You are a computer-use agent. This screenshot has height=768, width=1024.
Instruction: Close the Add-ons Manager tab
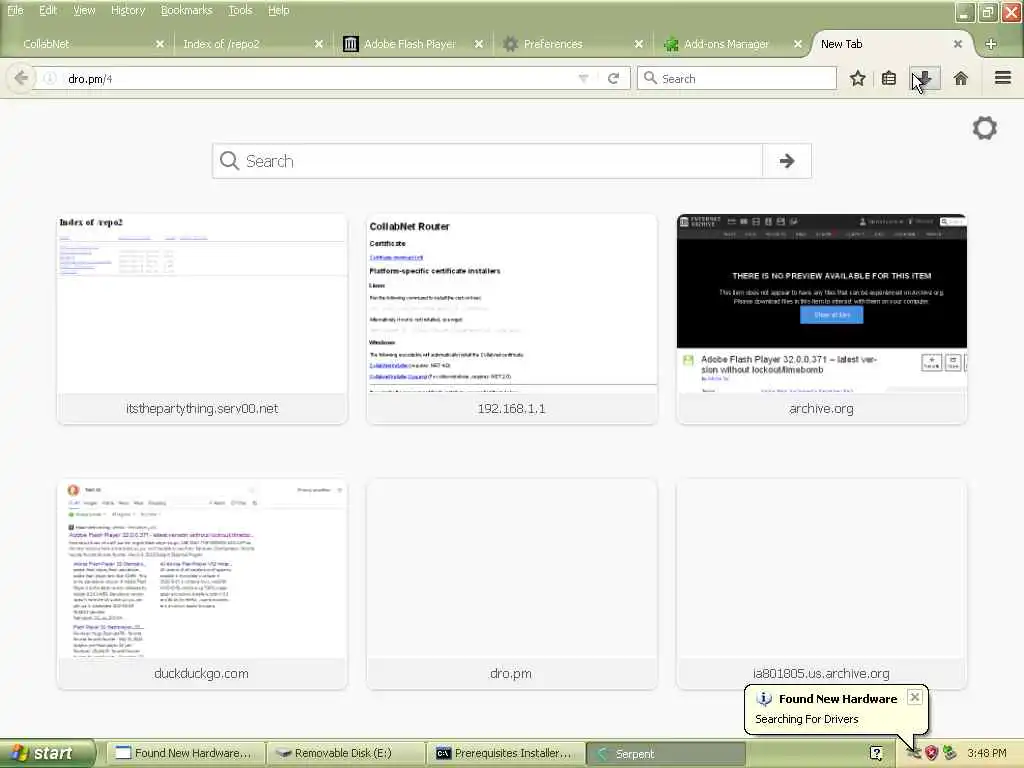(x=798, y=44)
